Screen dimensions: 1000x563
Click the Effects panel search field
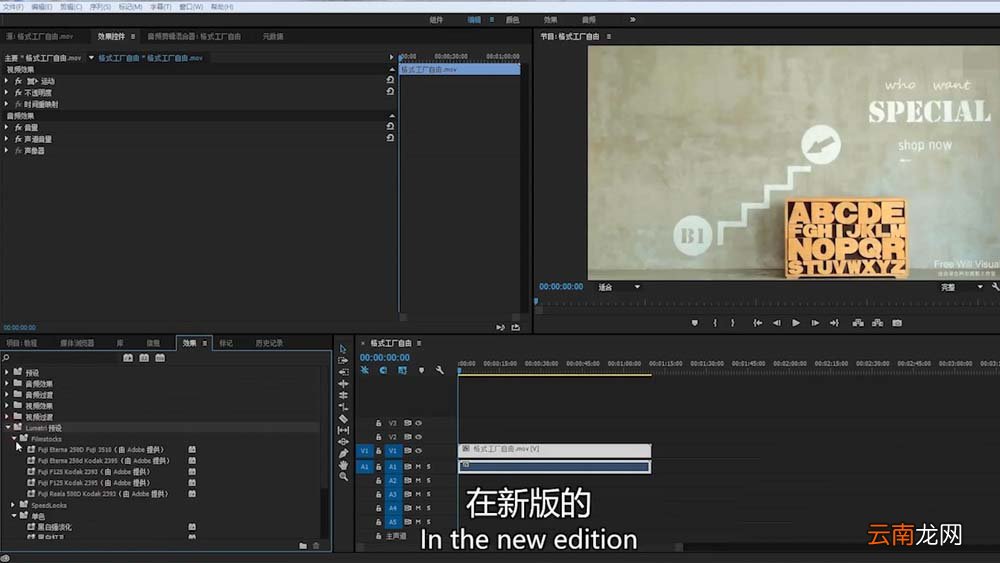61,358
